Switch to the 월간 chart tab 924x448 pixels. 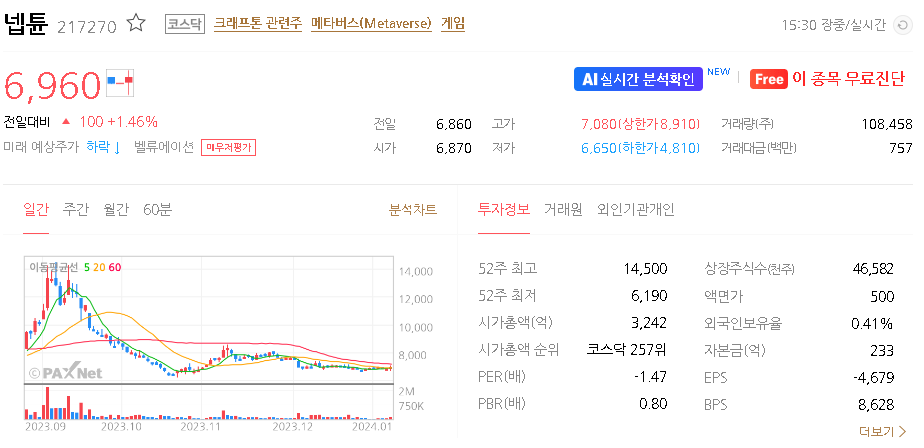(x=116, y=209)
